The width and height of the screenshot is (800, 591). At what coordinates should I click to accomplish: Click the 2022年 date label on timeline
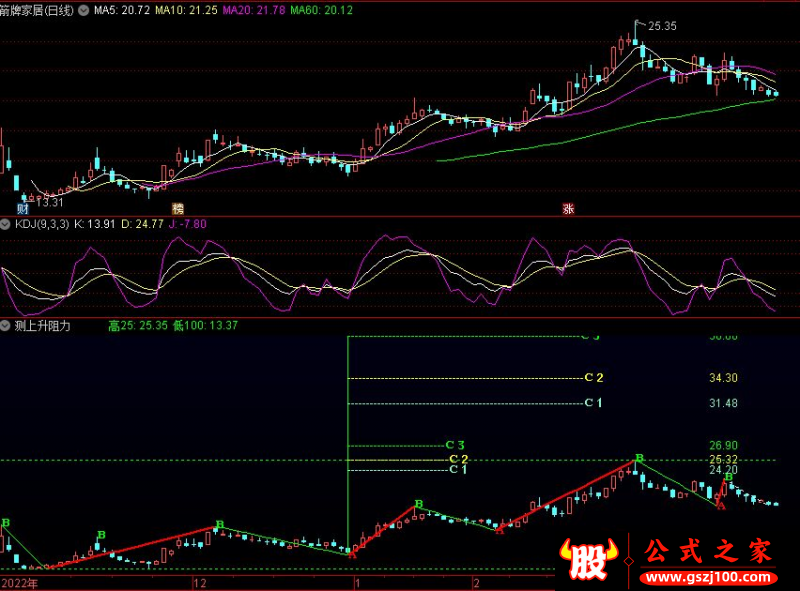click(x=19, y=582)
